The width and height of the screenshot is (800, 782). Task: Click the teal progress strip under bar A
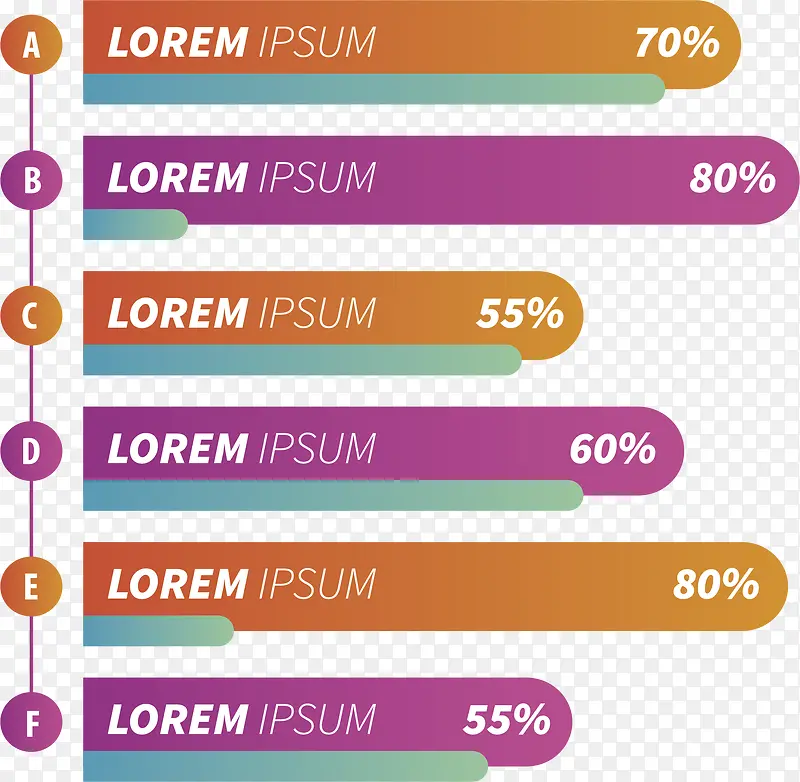tap(374, 89)
